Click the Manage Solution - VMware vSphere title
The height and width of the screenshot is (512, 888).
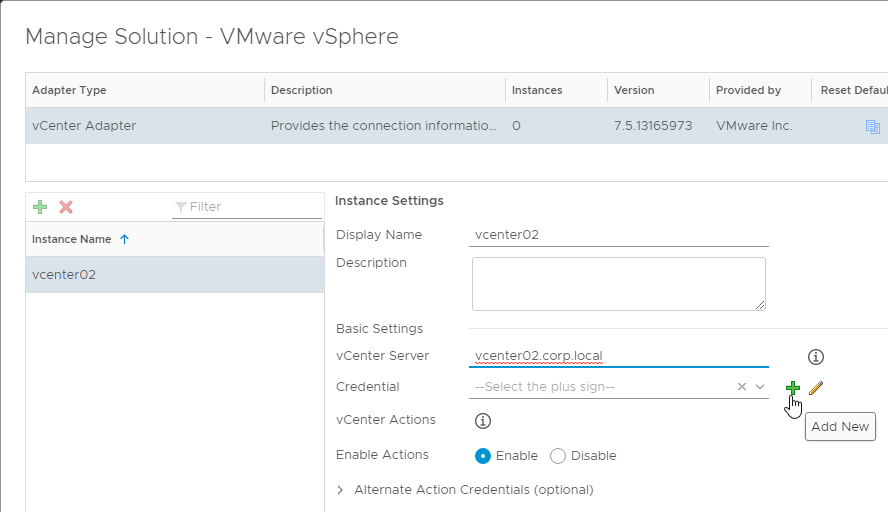point(212,36)
